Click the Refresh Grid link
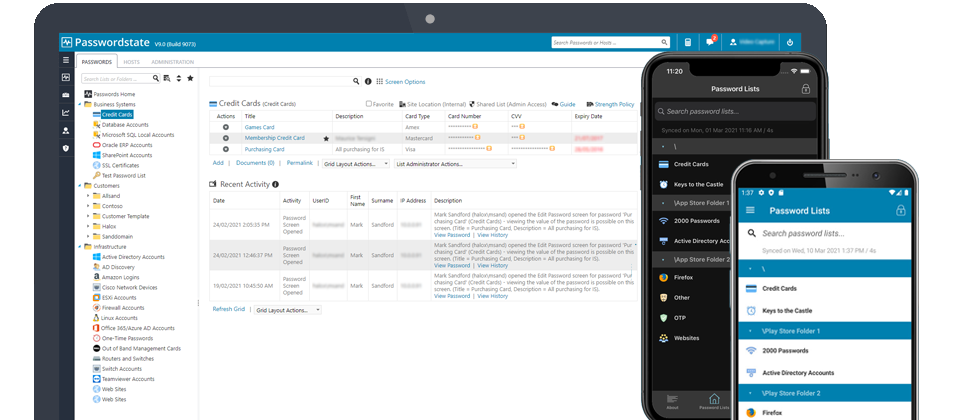960x420 pixels. pyautogui.click(x=228, y=309)
